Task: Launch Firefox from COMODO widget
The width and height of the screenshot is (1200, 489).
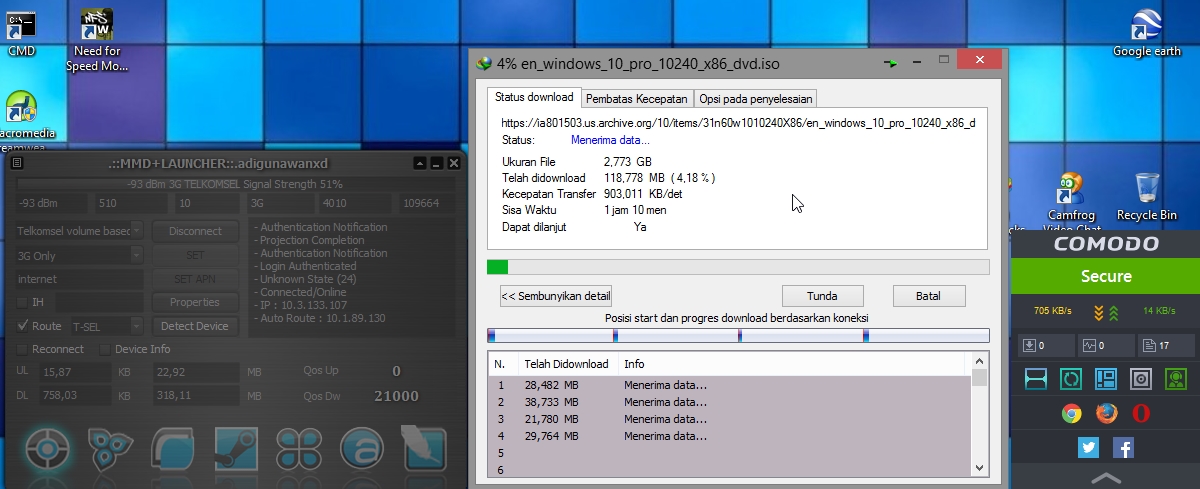Action: tap(1106, 413)
